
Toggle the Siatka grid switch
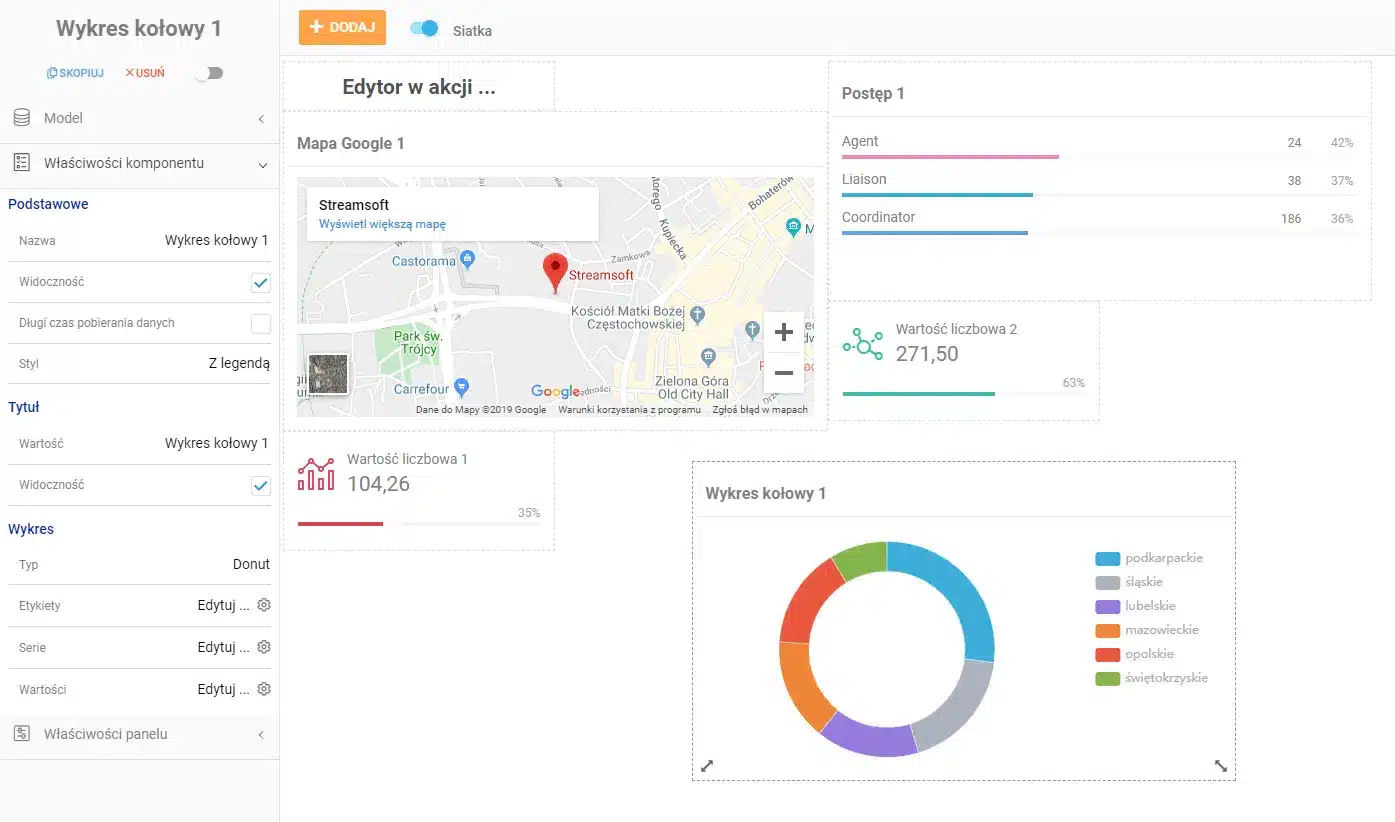tap(425, 29)
